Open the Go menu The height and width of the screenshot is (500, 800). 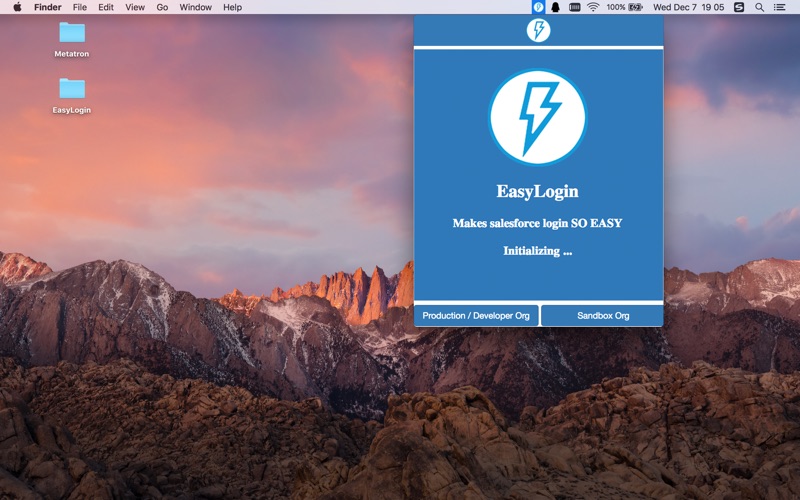(x=162, y=7)
